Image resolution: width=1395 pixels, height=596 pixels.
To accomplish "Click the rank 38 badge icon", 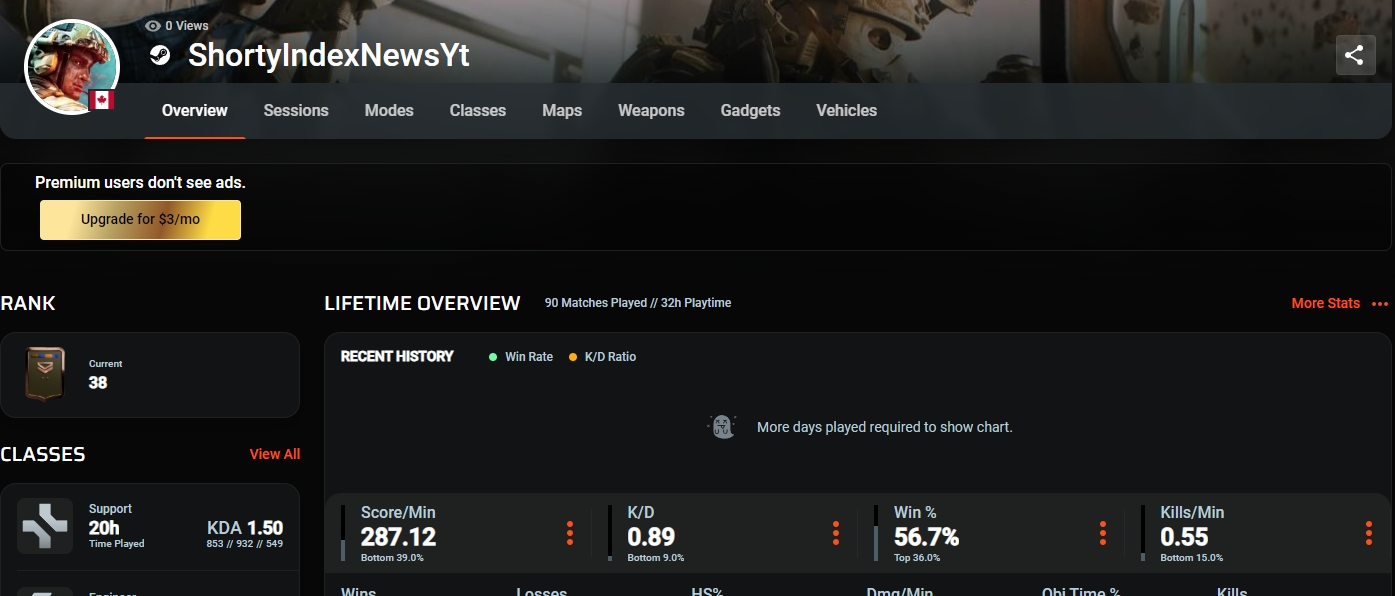I will point(45,374).
